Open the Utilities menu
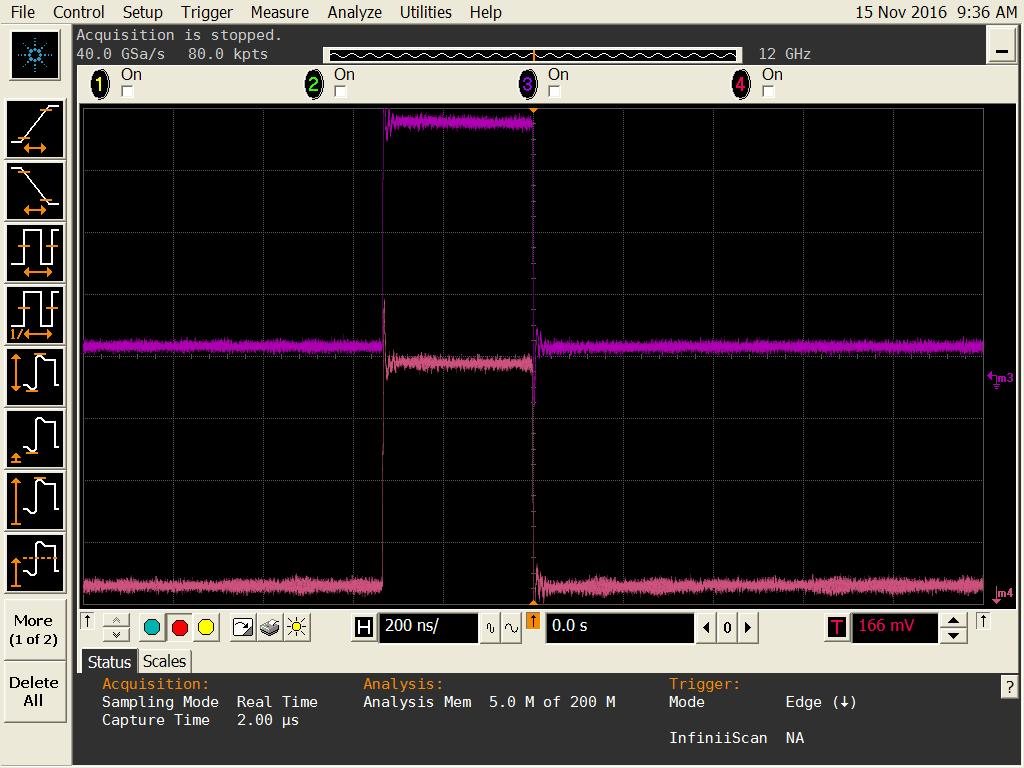1024x768 pixels. 425,12
